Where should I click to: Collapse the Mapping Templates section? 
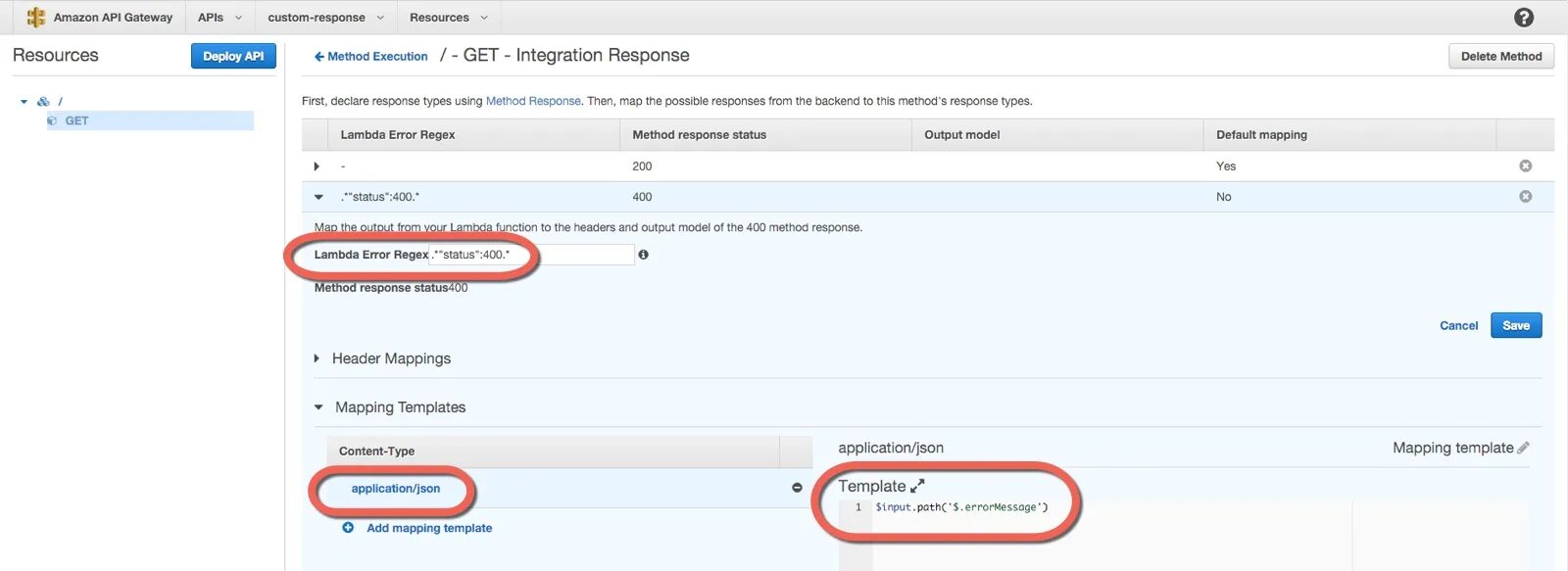(x=318, y=407)
